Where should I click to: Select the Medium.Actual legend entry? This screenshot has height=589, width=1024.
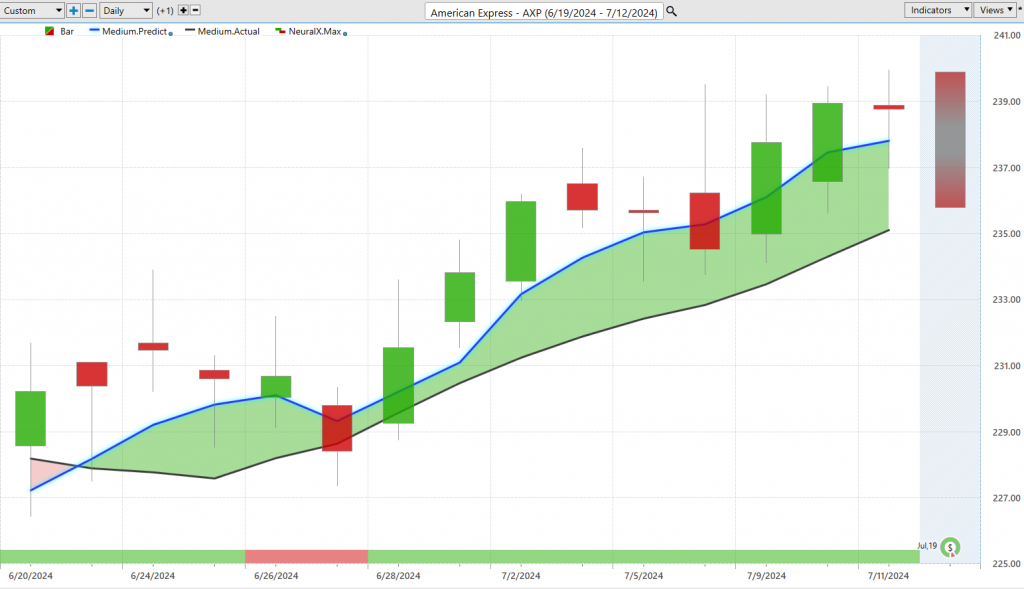[x=222, y=31]
